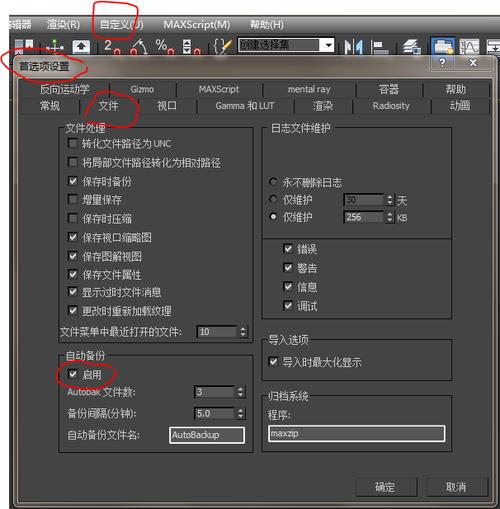The height and width of the screenshot is (509, 500).
Task: Click the dialog's question mark help button
Action: [442, 63]
